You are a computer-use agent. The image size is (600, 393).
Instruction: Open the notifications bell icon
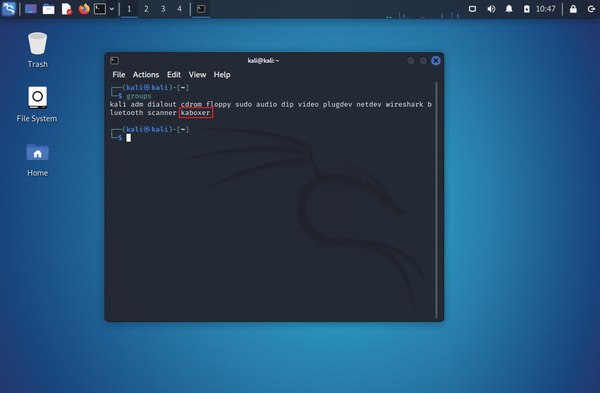(509, 9)
